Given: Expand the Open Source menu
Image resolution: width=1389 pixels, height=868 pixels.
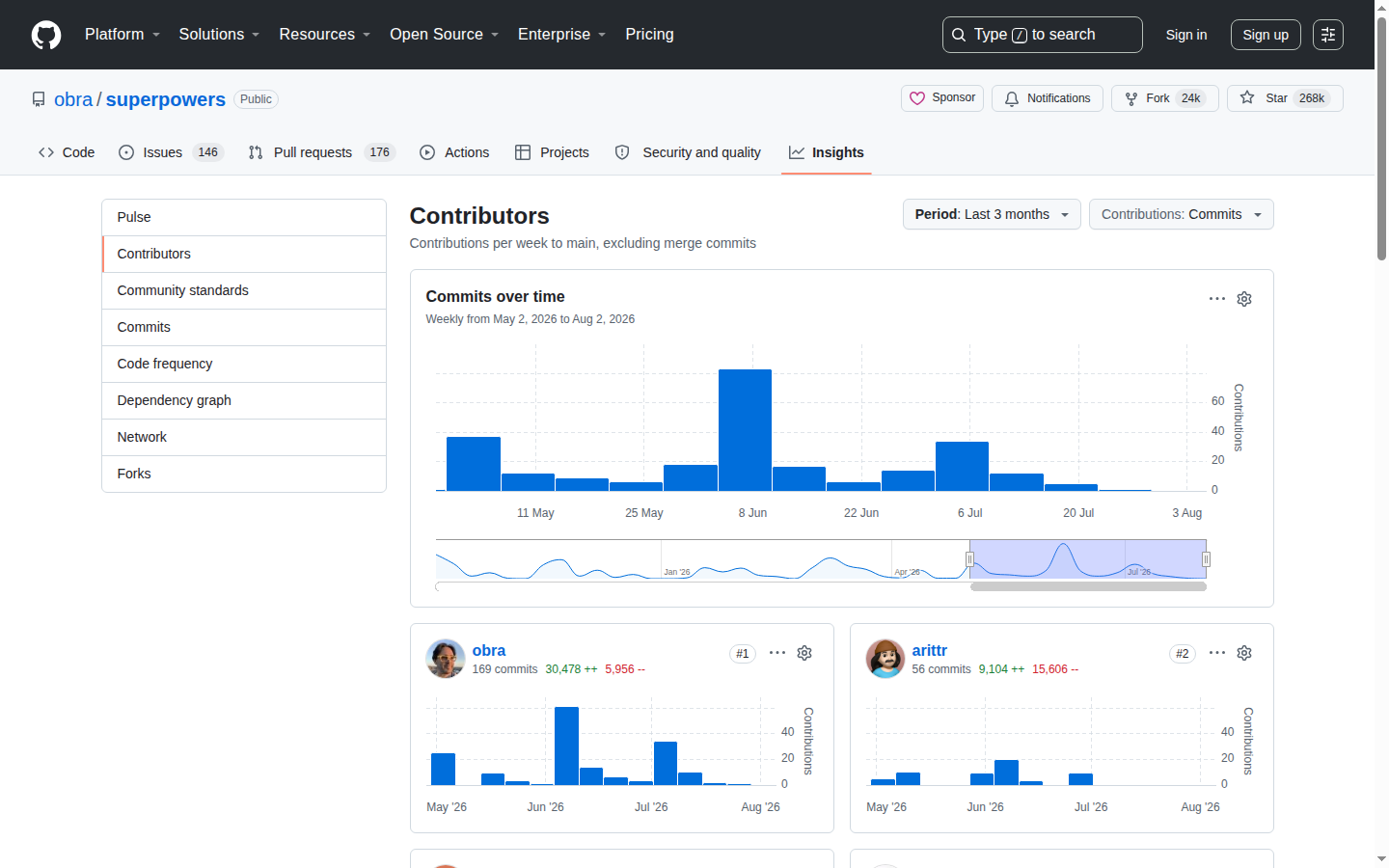Looking at the screenshot, I should (445, 35).
